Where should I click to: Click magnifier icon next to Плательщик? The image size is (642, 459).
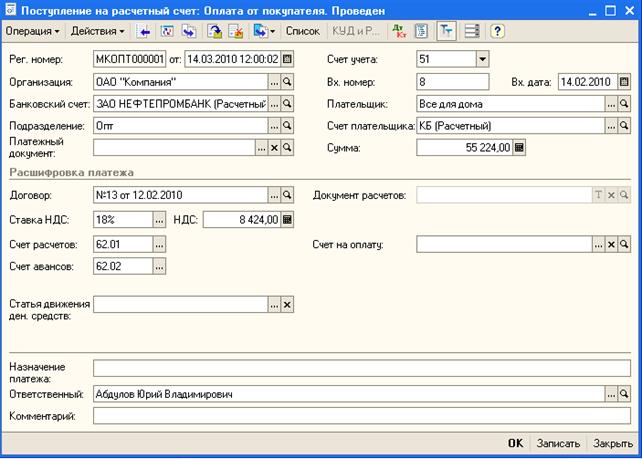tap(624, 103)
